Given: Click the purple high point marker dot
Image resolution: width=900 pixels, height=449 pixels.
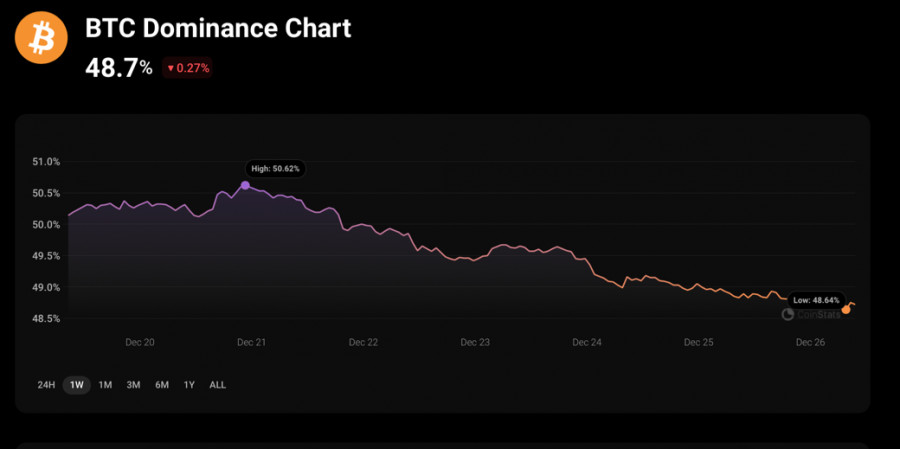Looking at the screenshot, I should pos(245,185).
